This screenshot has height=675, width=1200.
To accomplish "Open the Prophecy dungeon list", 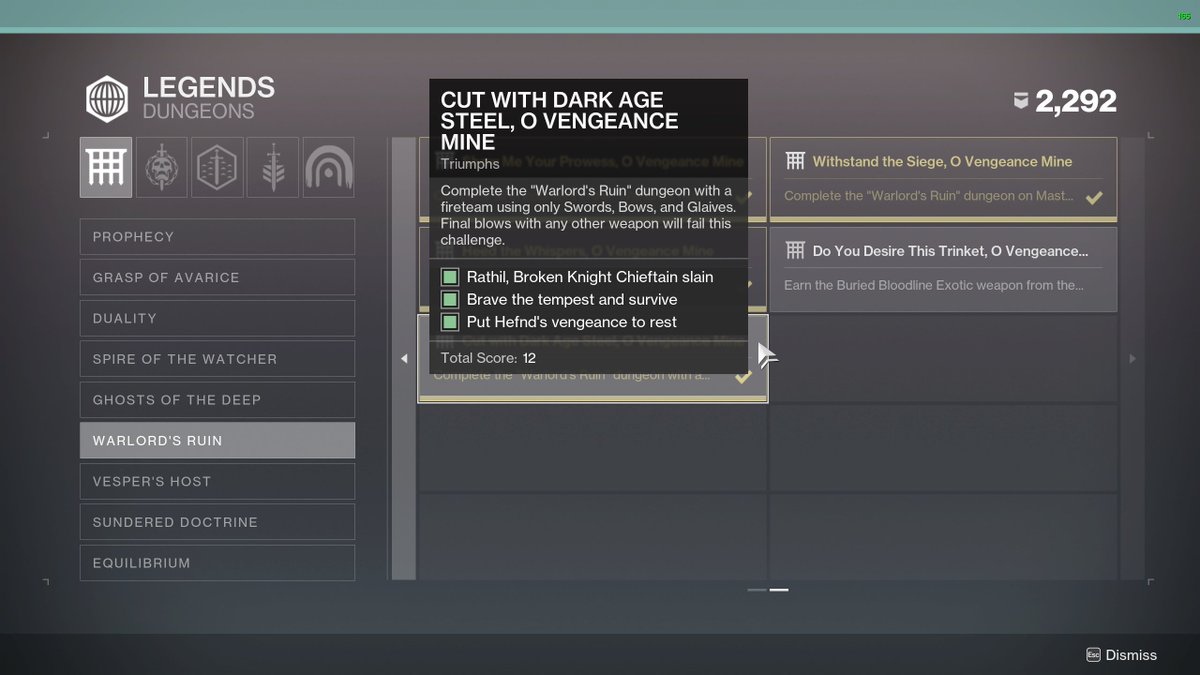I will pyautogui.click(x=217, y=237).
